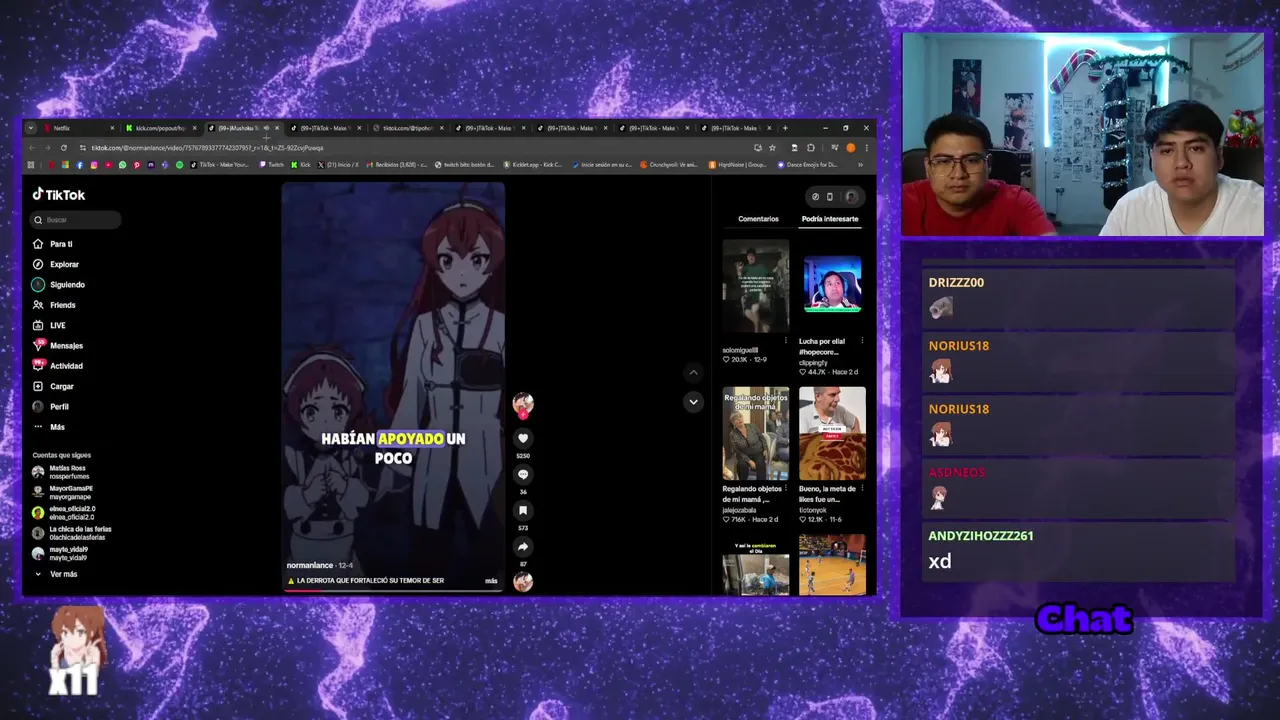Viewport: 1280px width, 720px height.
Task: Open the Spotify bookmark icon
Action: pyautogui.click(x=179, y=165)
